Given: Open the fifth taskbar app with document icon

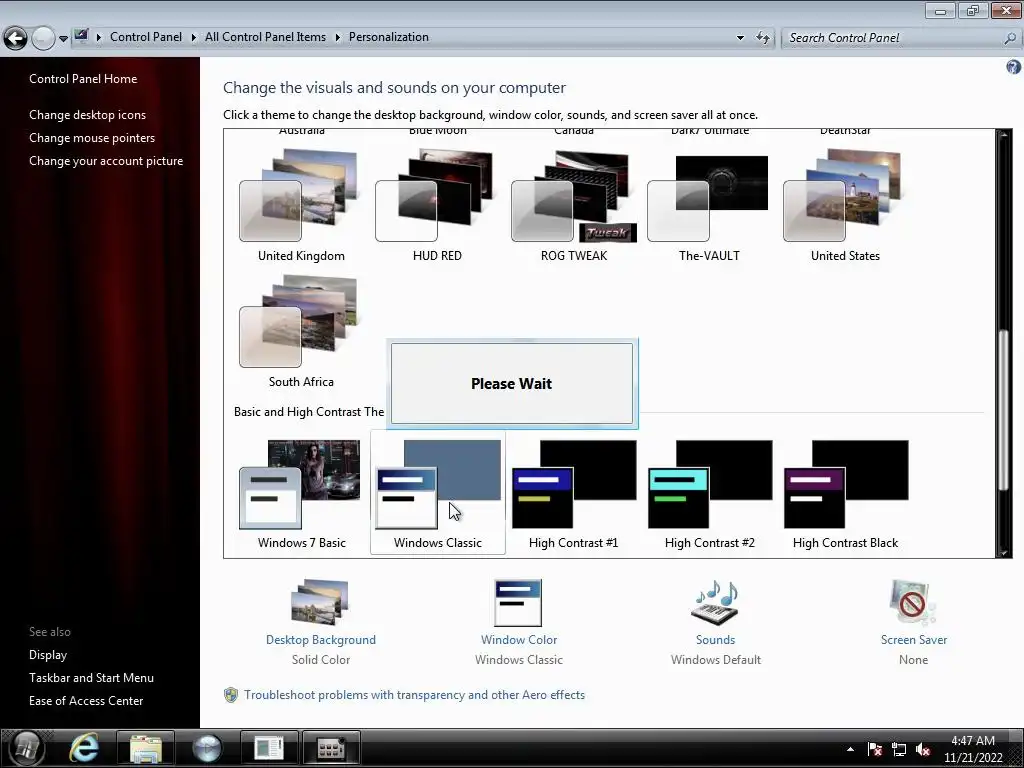Looking at the screenshot, I should (269, 748).
